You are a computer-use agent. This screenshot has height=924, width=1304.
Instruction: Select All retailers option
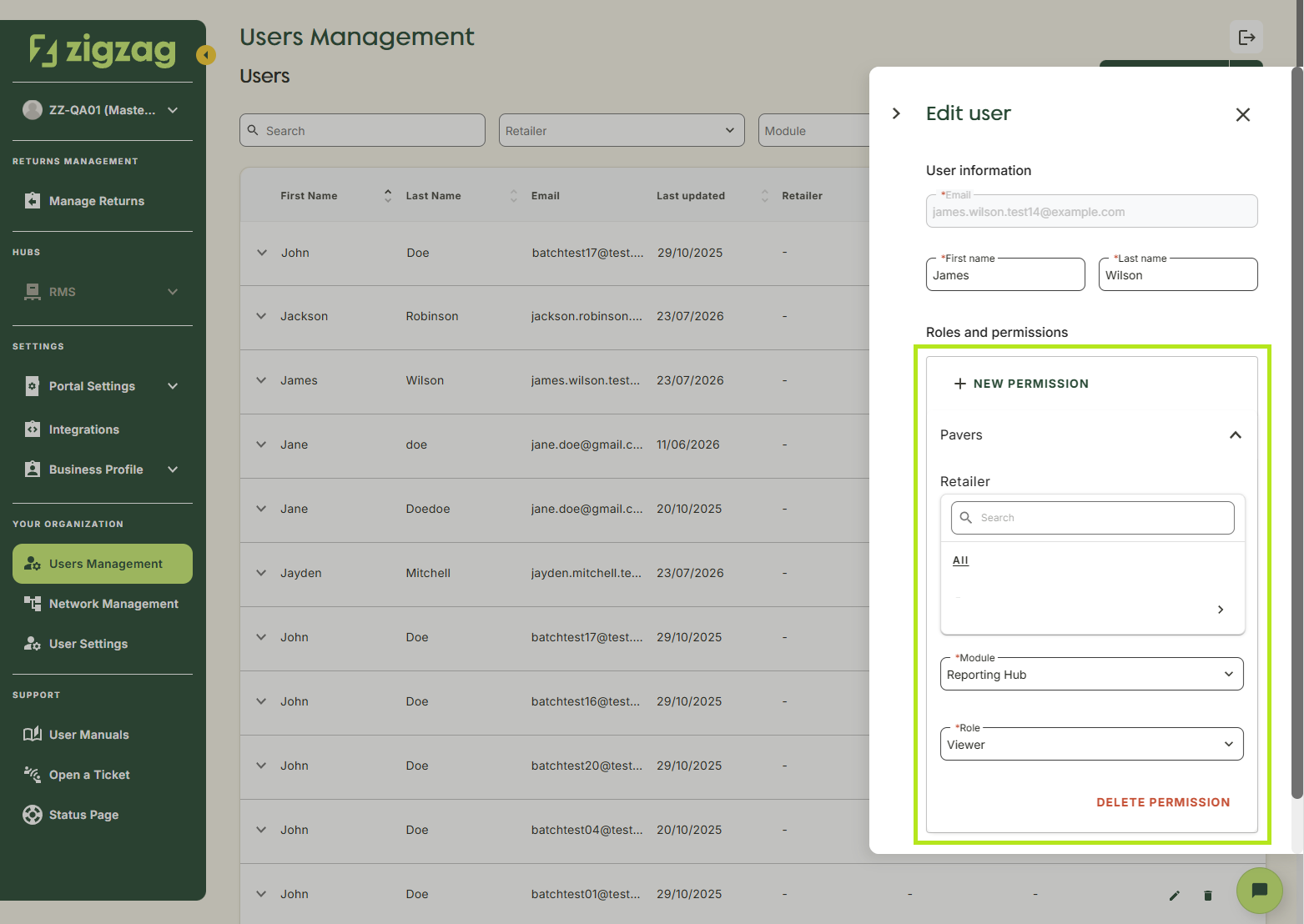[x=960, y=560]
